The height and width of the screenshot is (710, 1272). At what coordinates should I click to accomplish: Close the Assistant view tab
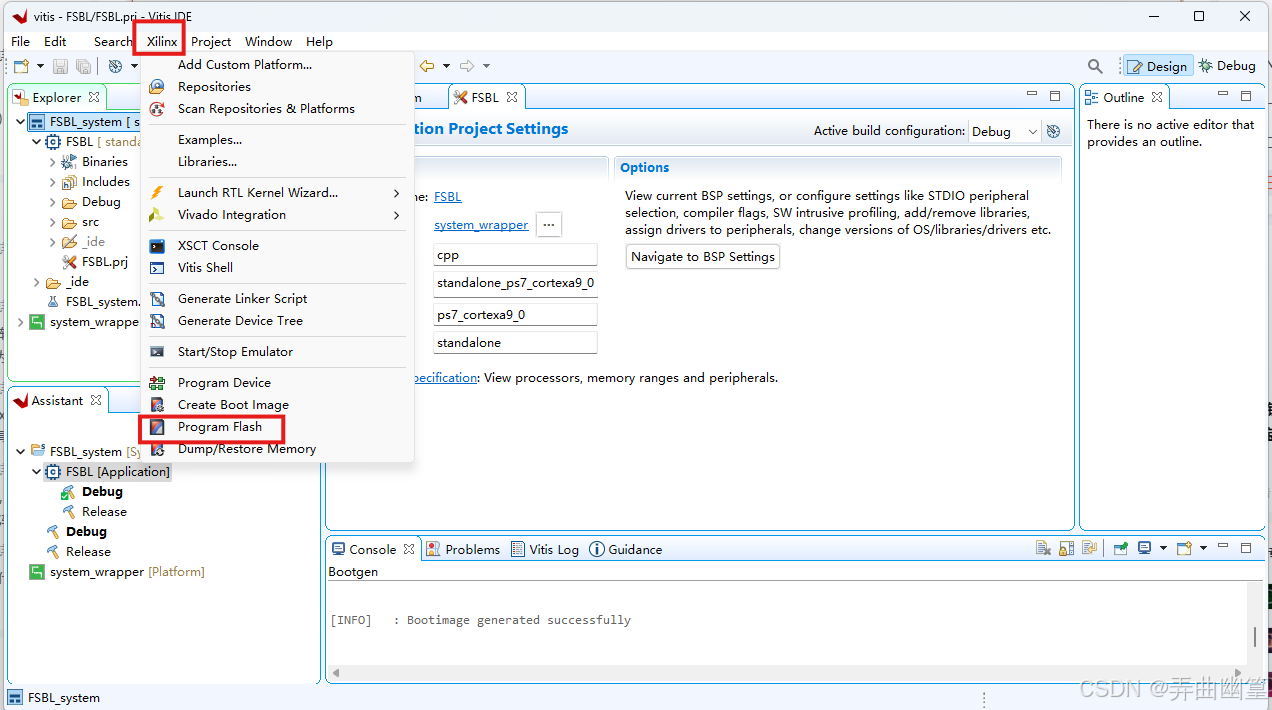[96, 400]
